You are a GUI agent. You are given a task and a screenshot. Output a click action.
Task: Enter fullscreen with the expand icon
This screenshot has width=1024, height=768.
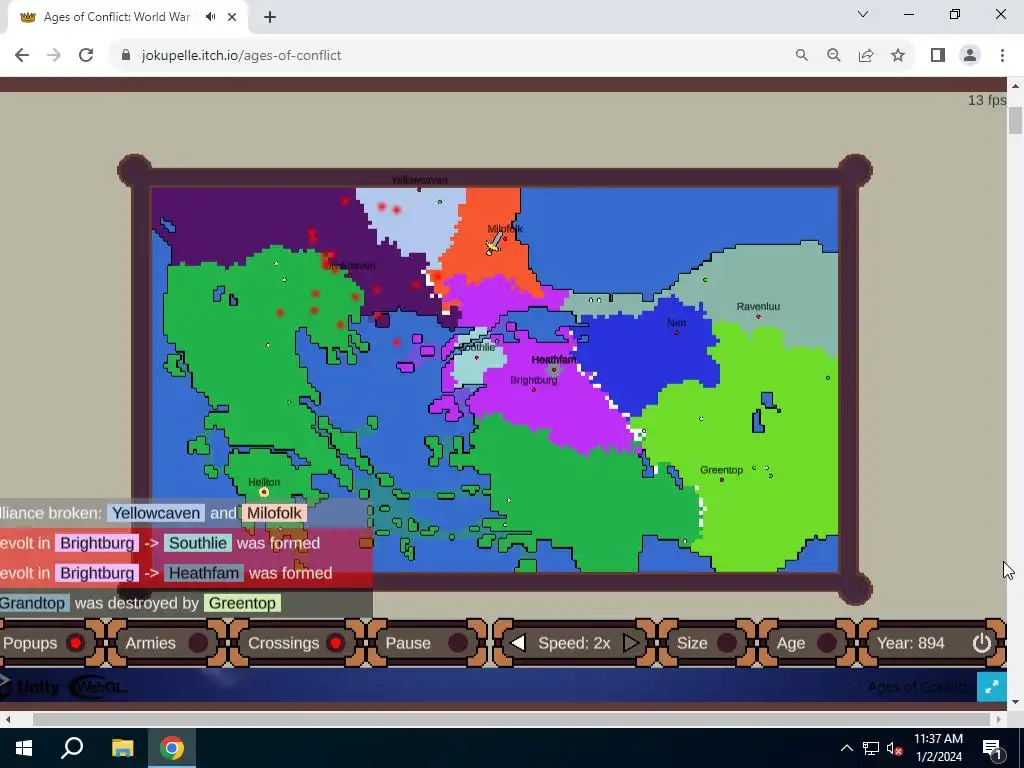point(991,686)
